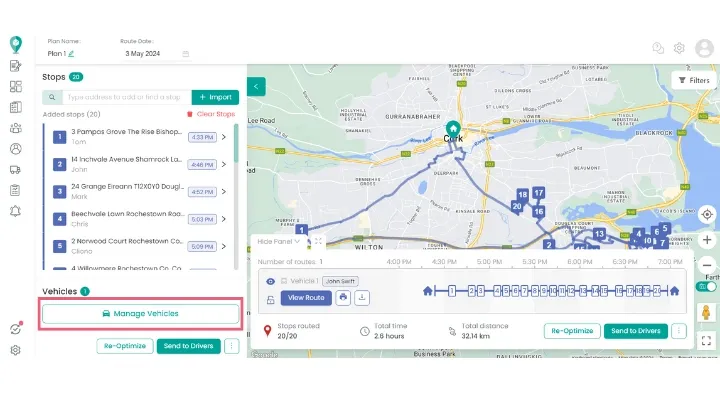The height and width of the screenshot is (405, 720).
Task: Click the lock icon for Vehicle 1
Action: [x=271, y=298]
